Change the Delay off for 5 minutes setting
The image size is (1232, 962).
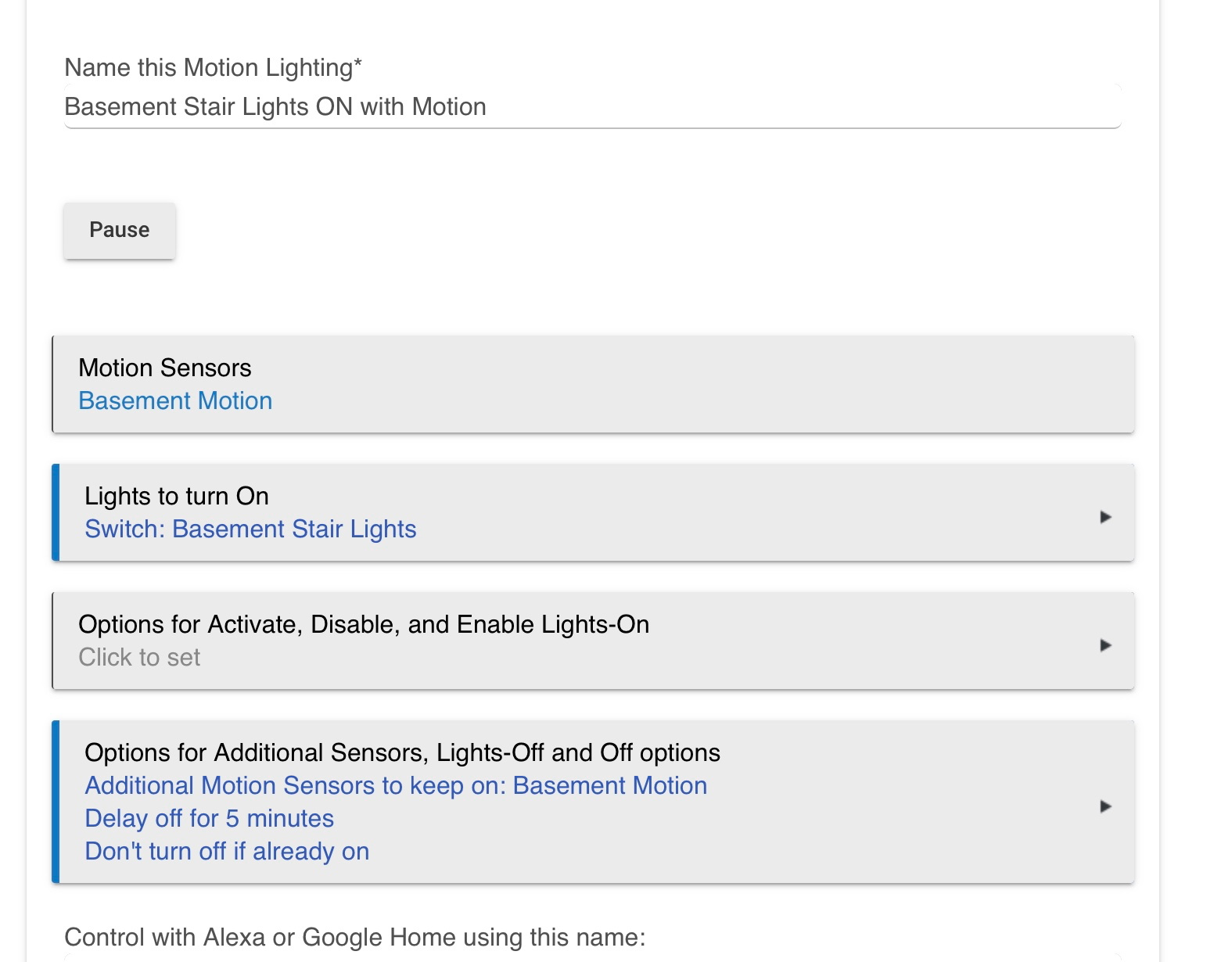(x=210, y=818)
